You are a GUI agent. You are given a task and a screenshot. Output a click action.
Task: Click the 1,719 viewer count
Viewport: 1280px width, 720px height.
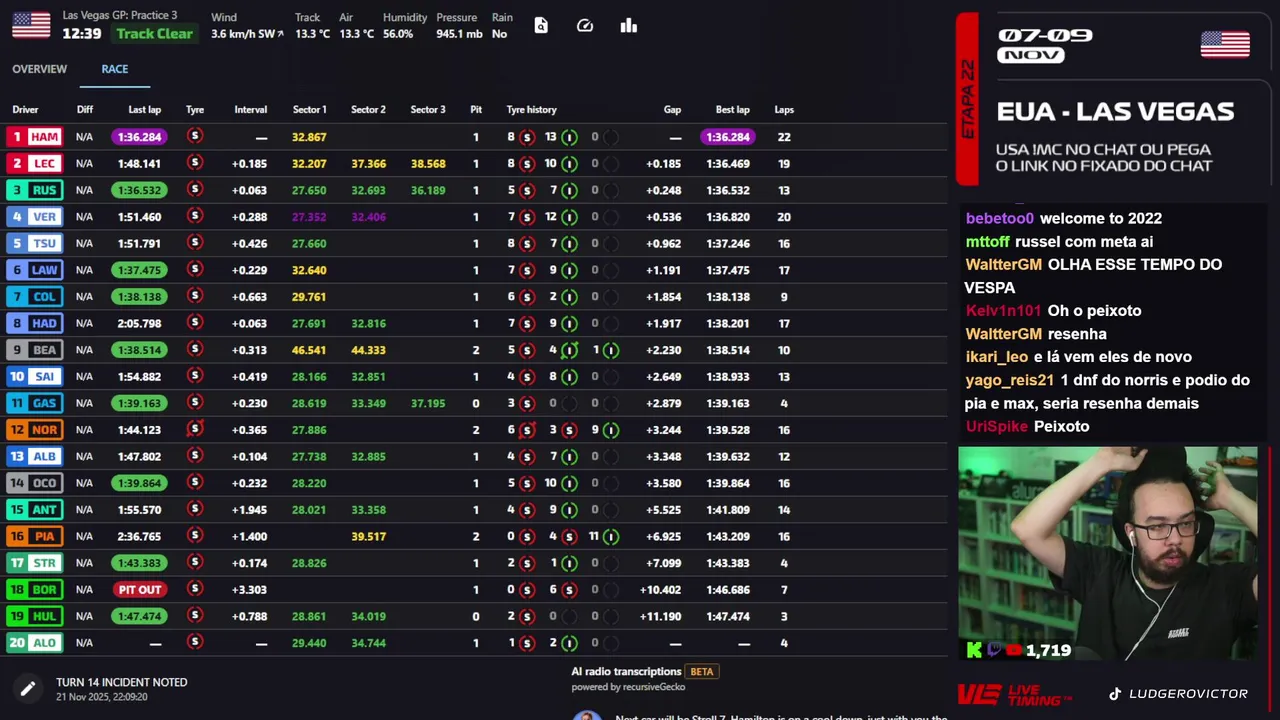(1049, 651)
